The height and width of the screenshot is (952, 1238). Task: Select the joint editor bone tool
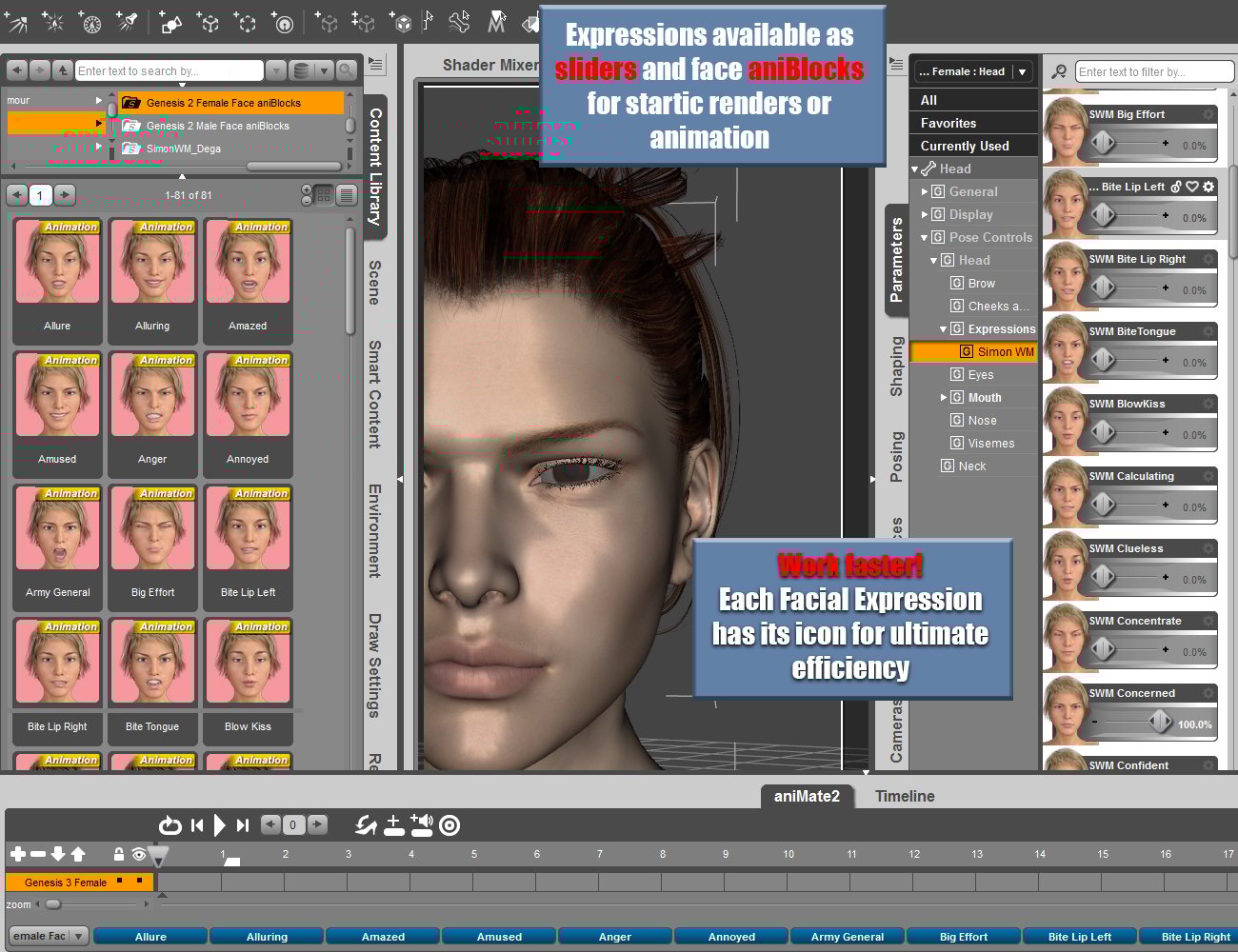459,21
